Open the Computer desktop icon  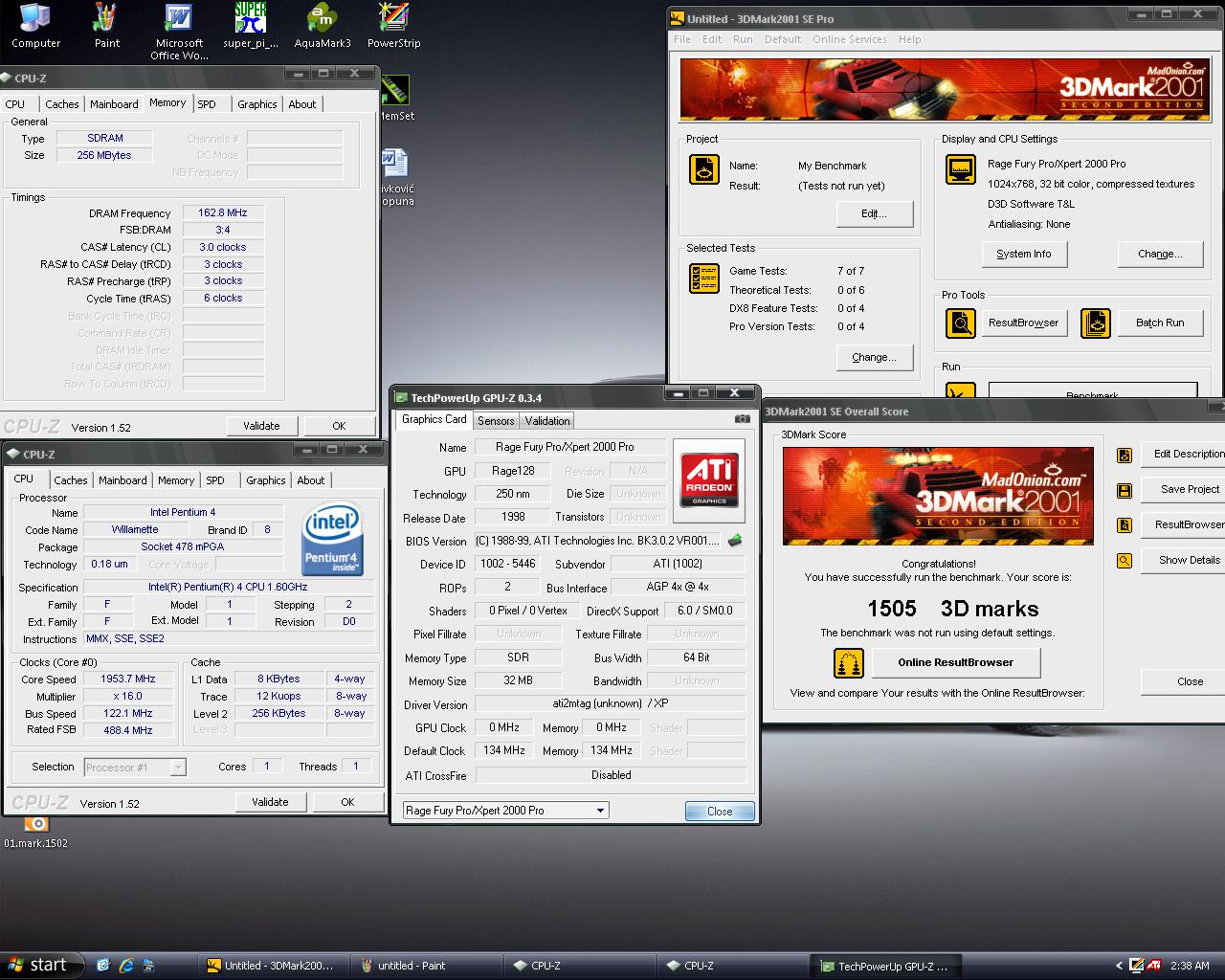click(x=35, y=26)
